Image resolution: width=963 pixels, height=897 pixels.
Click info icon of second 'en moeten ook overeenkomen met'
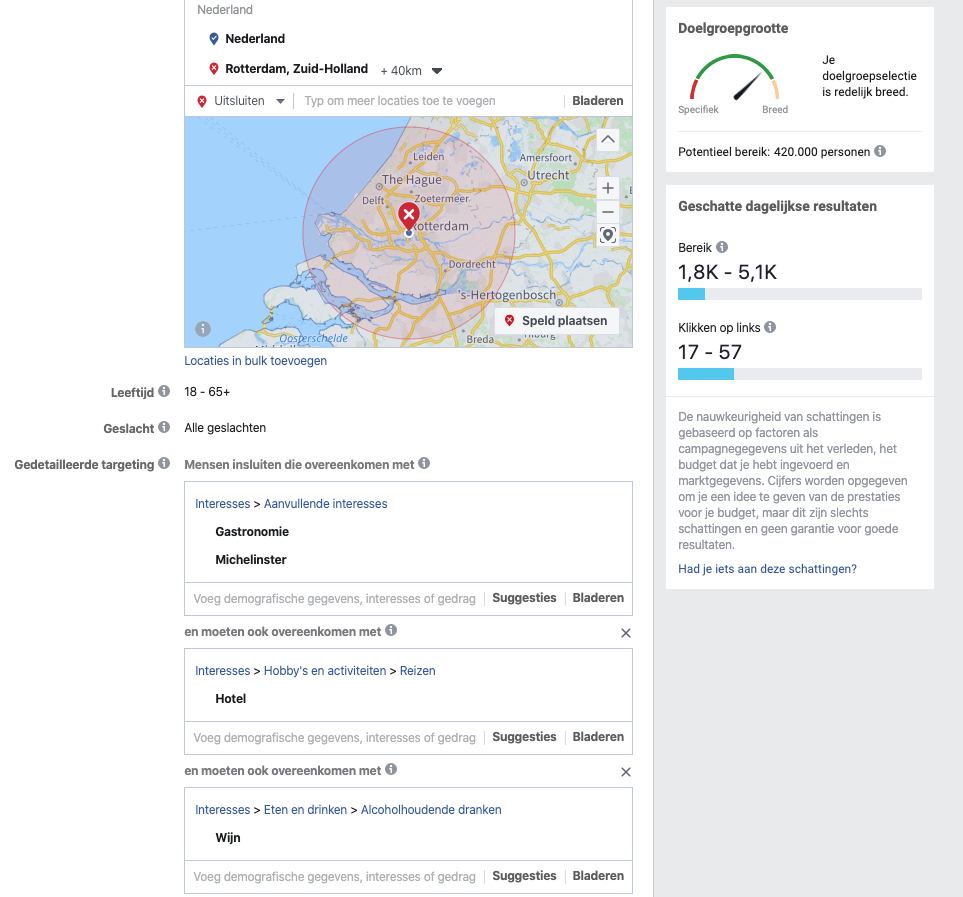pos(391,769)
